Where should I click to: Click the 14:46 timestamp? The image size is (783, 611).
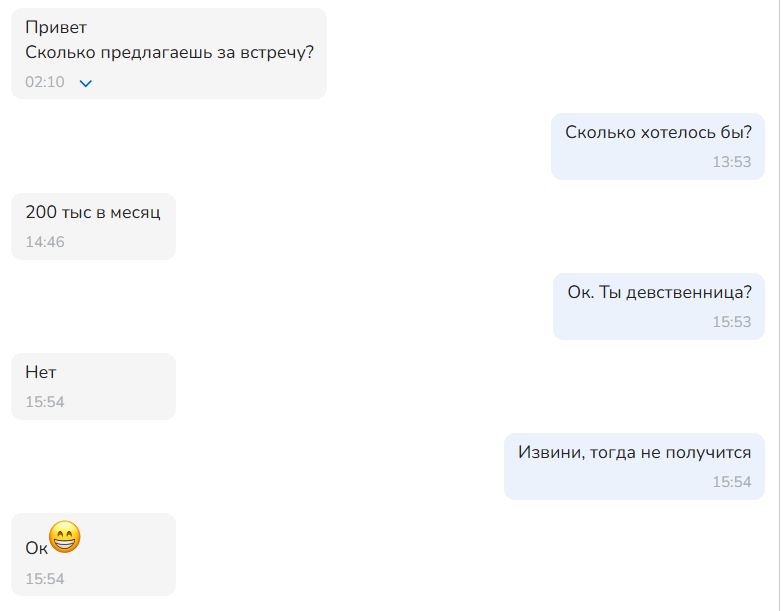tap(45, 242)
